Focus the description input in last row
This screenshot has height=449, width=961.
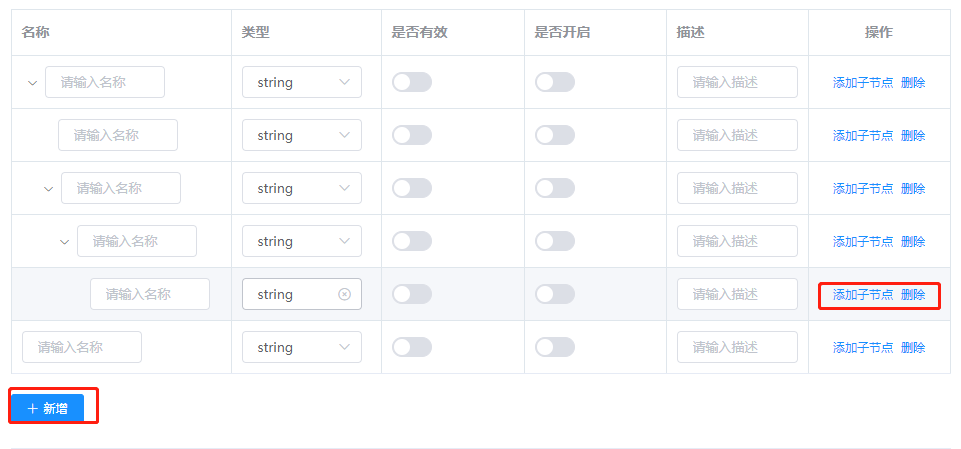[737, 347]
